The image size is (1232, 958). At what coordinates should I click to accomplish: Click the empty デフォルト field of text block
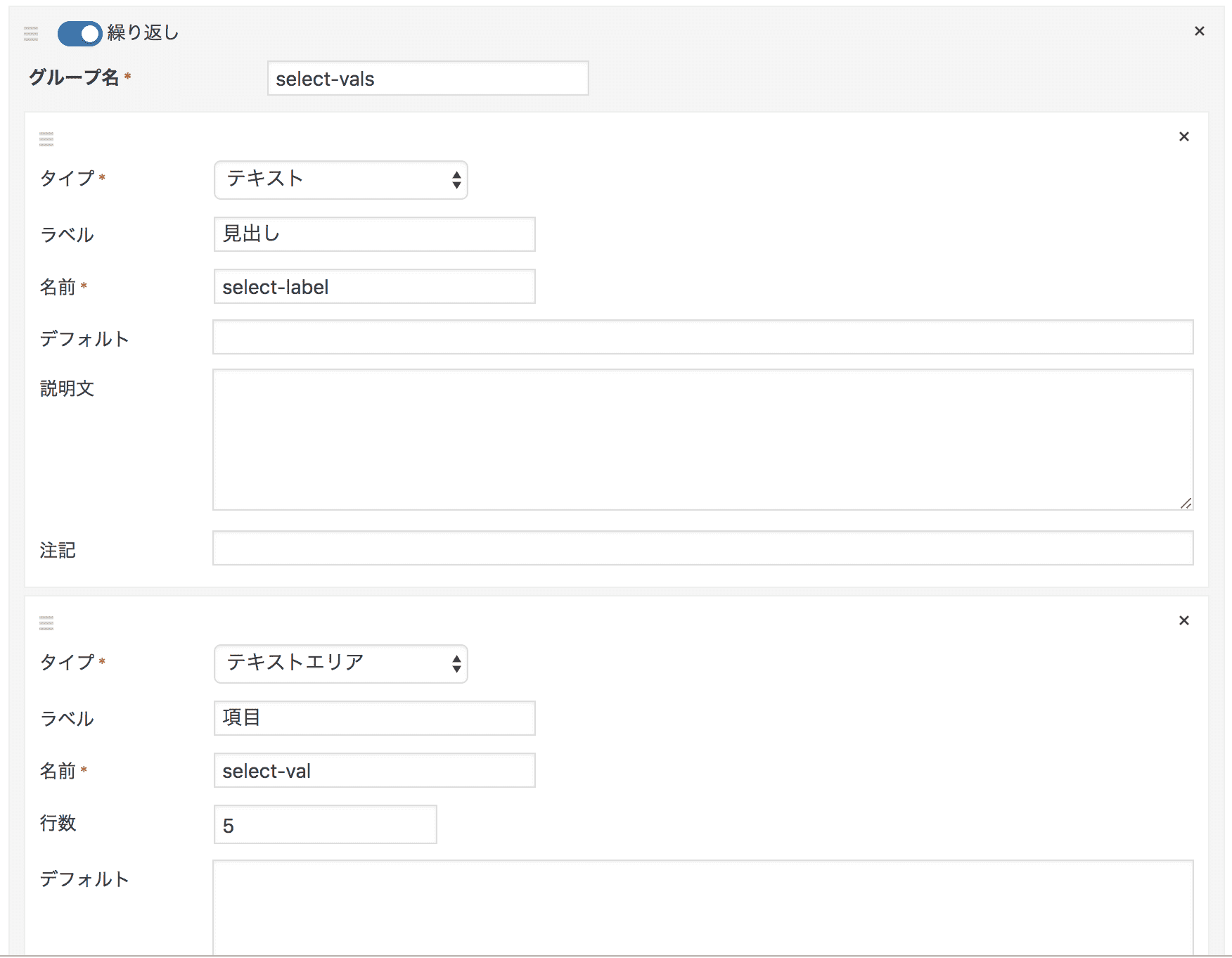pos(703,337)
